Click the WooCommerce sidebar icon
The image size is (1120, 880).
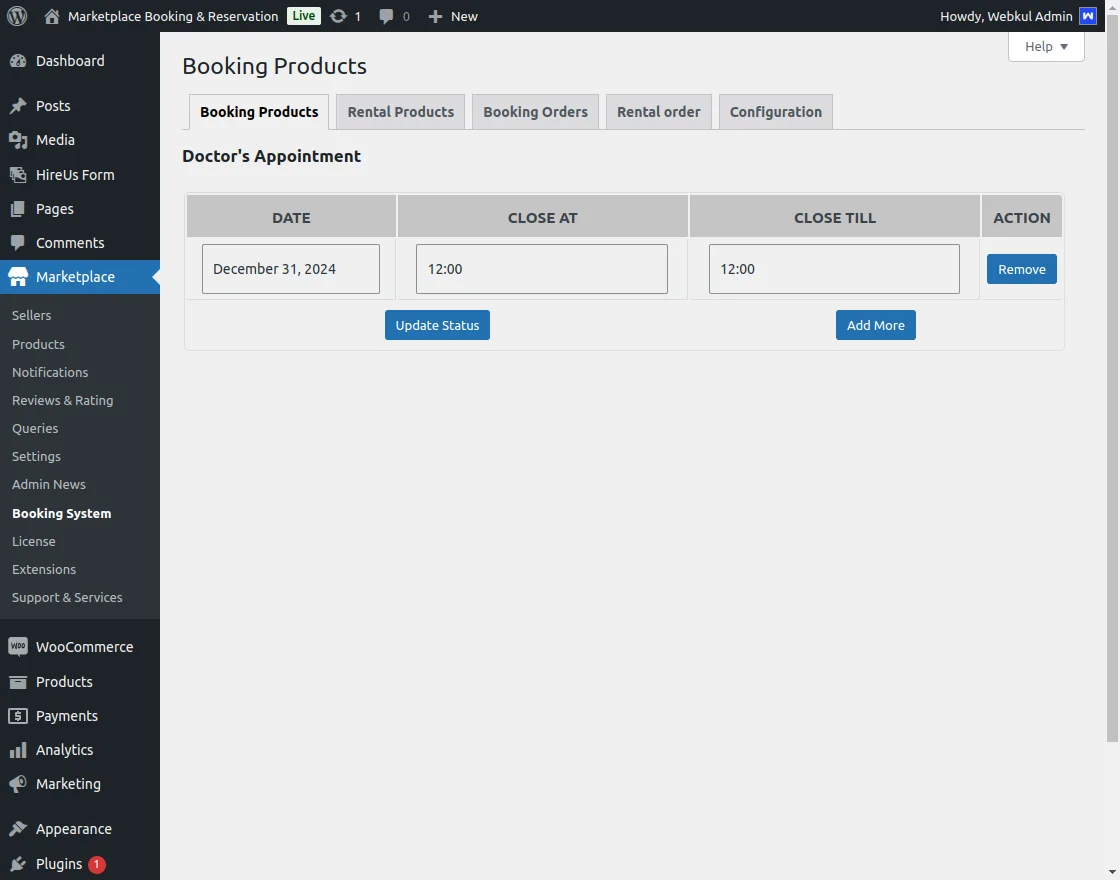click(x=18, y=647)
